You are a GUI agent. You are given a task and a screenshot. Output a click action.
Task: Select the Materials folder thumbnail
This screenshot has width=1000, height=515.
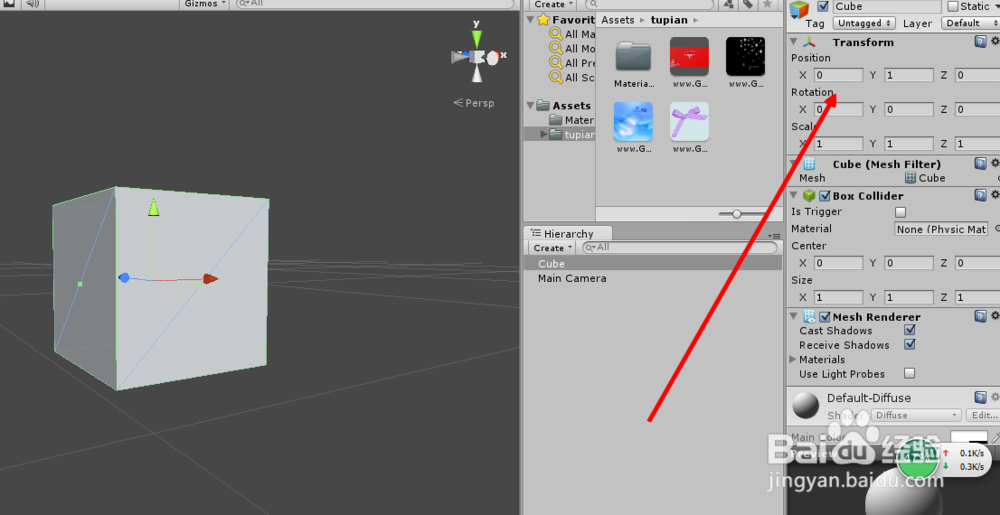pyautogui.click(x=633, y=57)
